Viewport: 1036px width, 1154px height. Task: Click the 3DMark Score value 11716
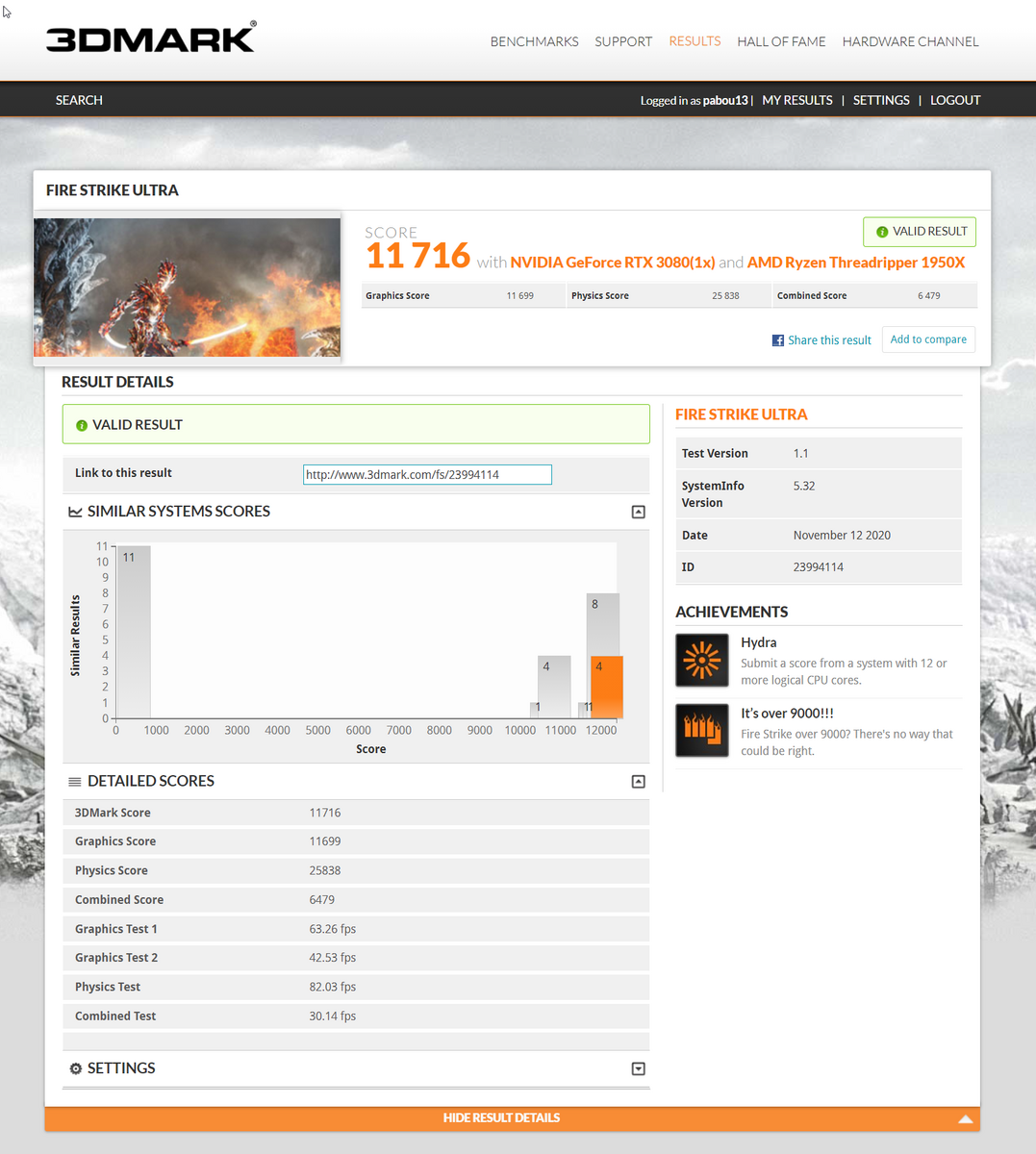[325, 813]
